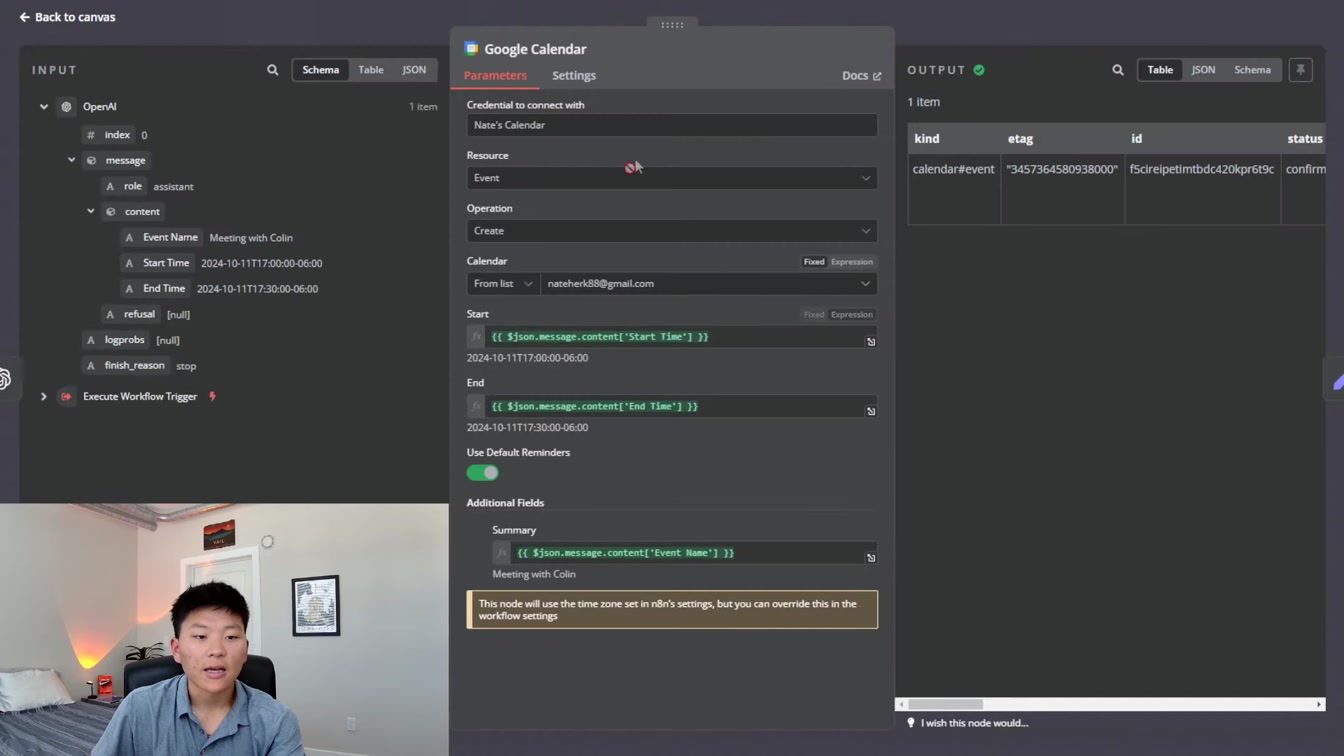Screen dimensions: 1344x756
Task: Switch output view to Schema
Action: click(1252, 70)
